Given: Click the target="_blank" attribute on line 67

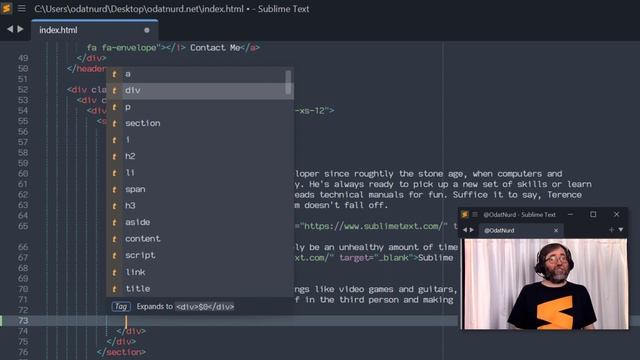Looking at the screenshot, I should point(376,258).
